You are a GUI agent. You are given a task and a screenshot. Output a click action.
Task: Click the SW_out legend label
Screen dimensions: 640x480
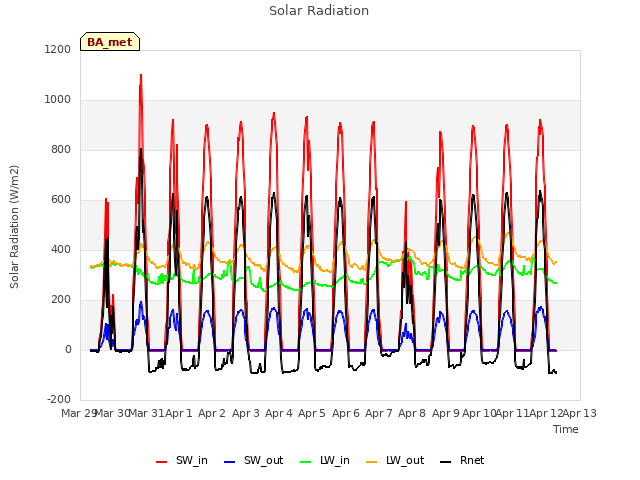click(264, 460)
